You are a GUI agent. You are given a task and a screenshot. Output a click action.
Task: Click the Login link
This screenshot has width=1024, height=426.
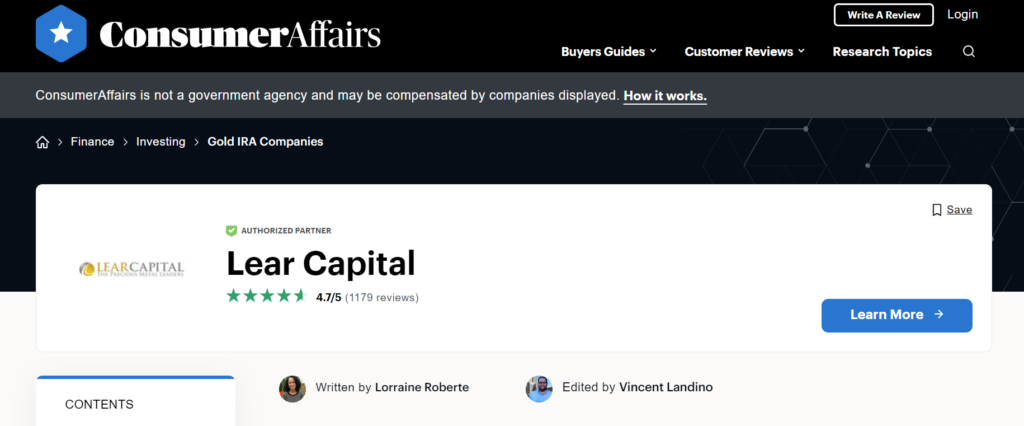click(962, 14)
